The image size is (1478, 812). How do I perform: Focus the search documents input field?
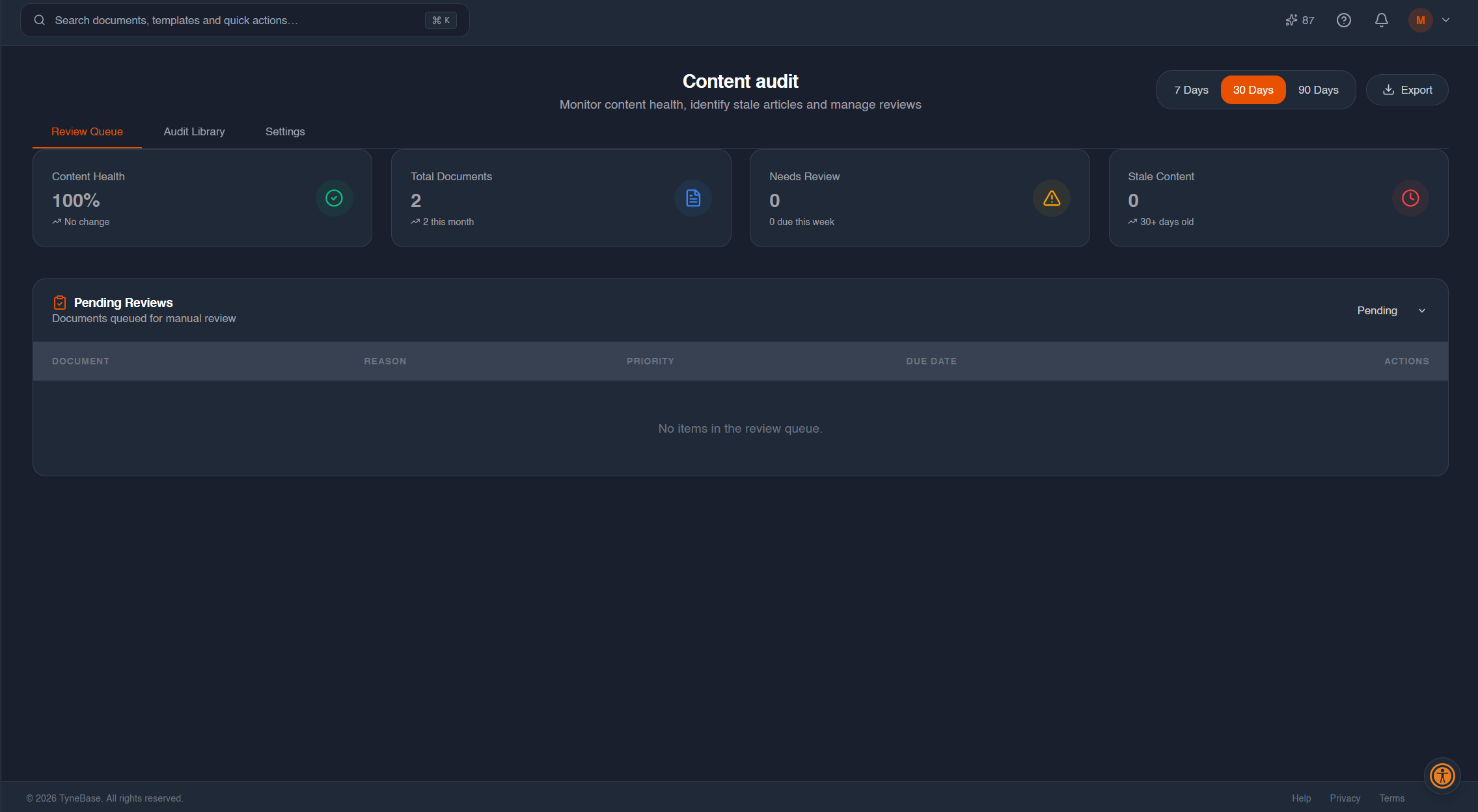click(245, 20)
